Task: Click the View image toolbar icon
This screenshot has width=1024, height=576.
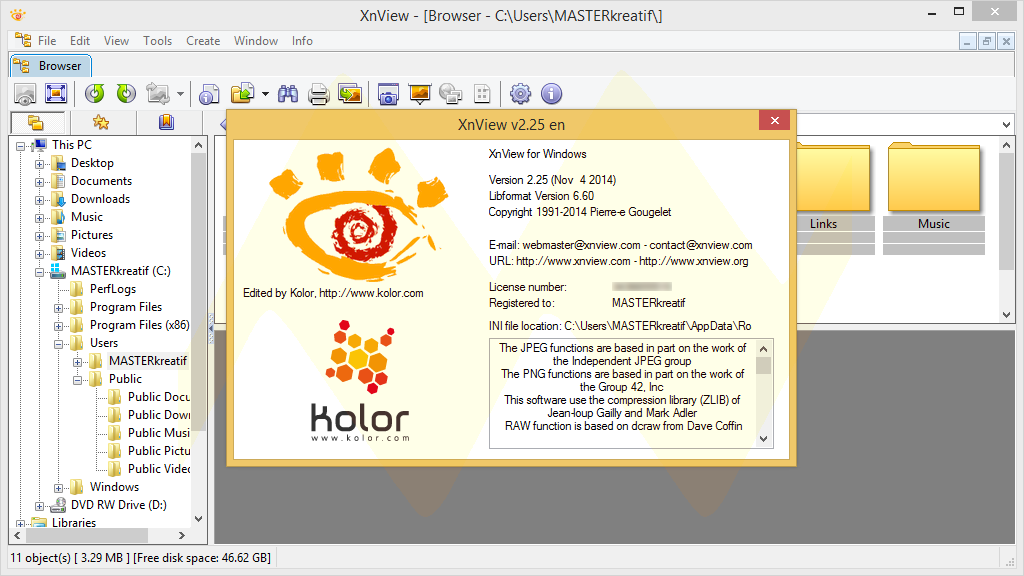Action: (x=25, y=94)
